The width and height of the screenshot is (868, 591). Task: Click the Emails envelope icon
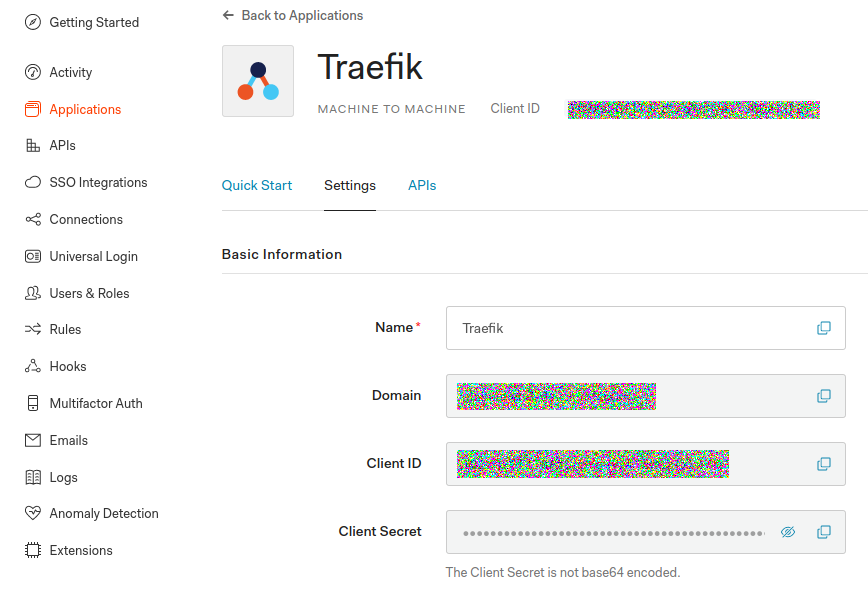[33, 440]
